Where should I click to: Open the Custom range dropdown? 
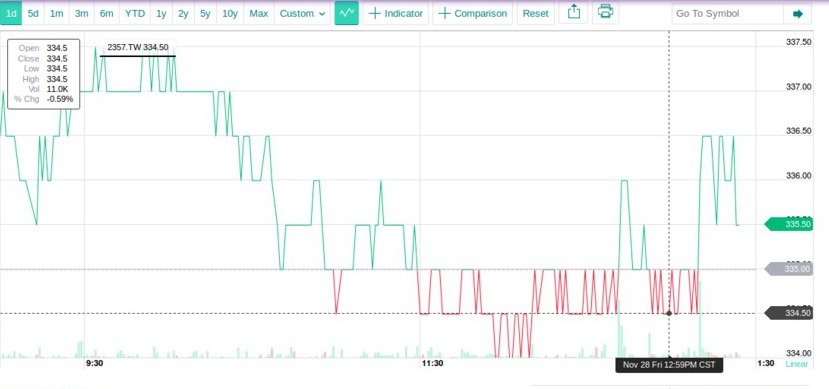pyautogui.click(x=302, y=13)
